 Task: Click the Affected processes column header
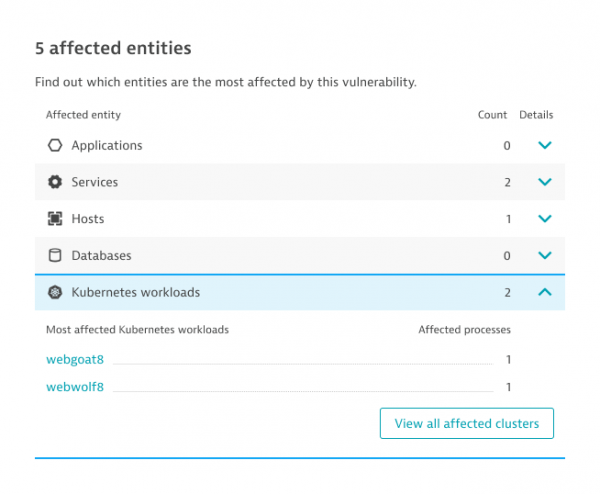coord(464,329)
